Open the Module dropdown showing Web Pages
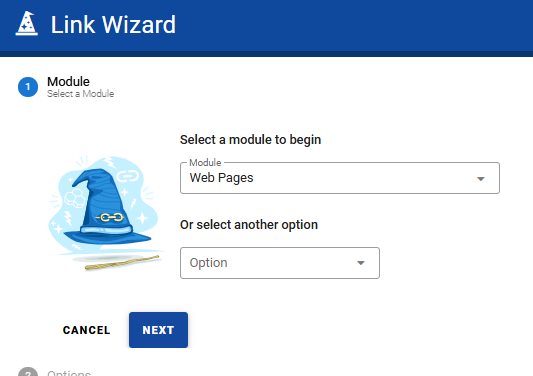533x376 pixels. click(x=340, y=178)
